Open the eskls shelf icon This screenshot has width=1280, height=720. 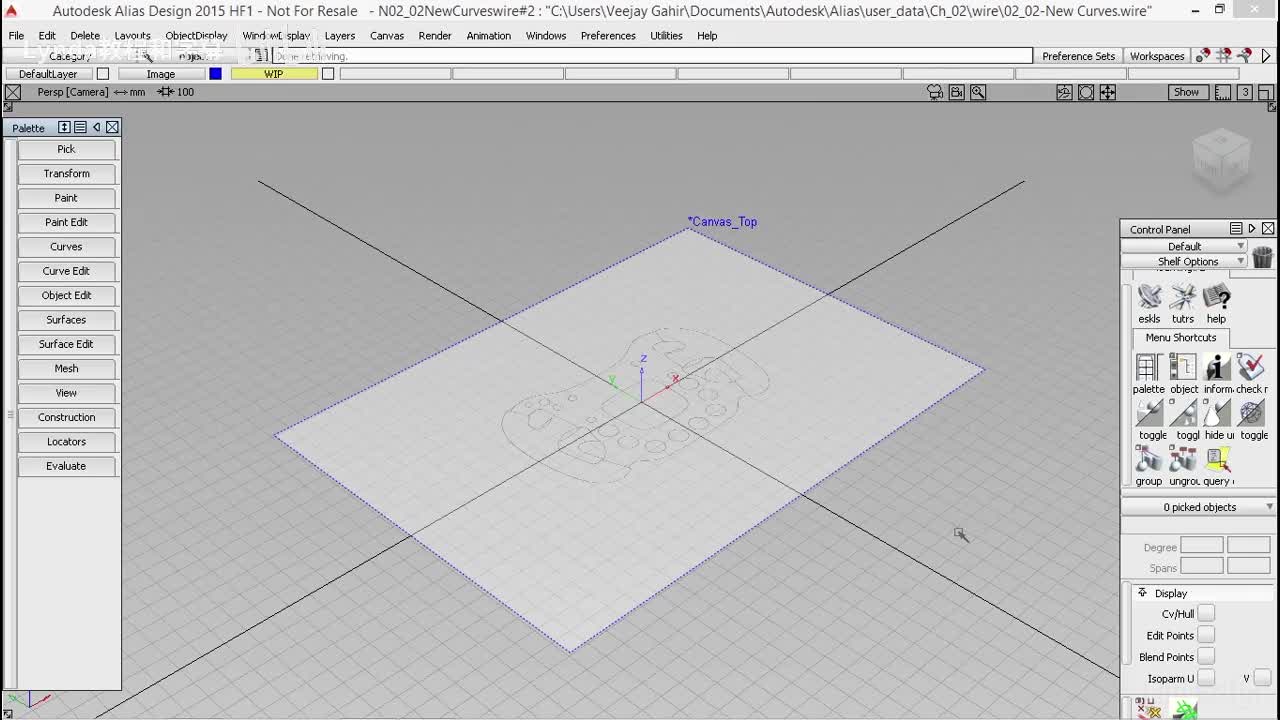(x=1150, y=297)
